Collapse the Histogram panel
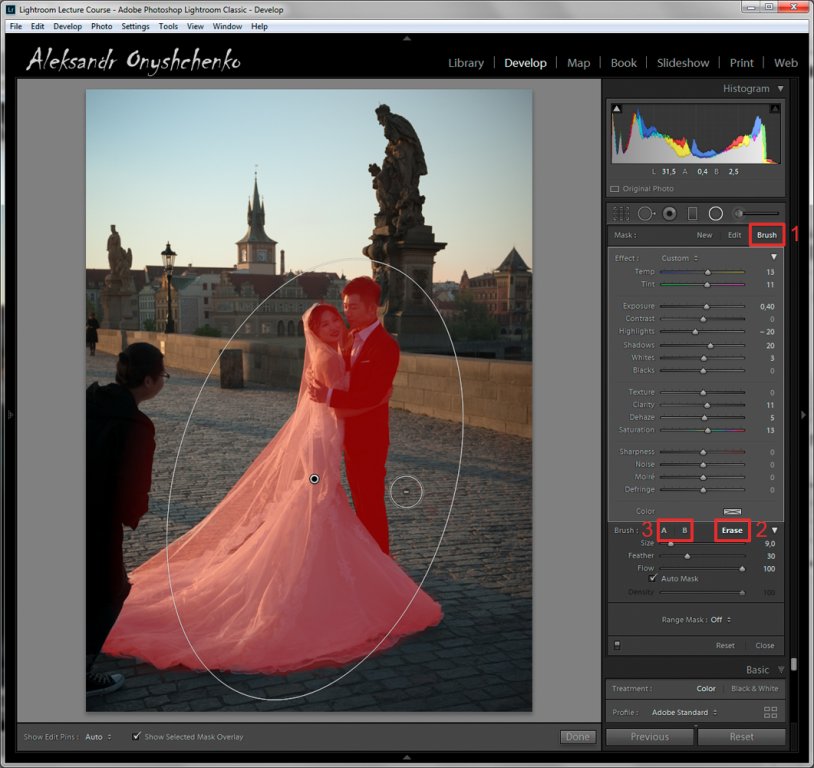The width and height of the screenshot is (814, 768). tap(780, 89)
